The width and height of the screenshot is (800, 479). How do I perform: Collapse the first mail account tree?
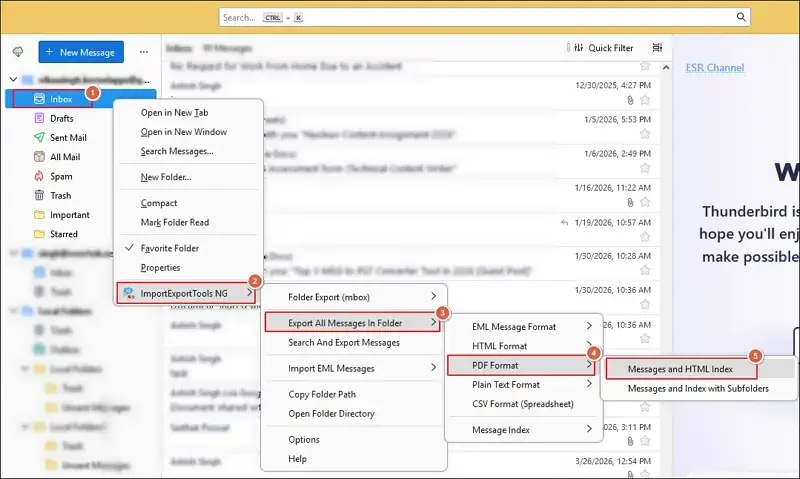pyautogui.click(x=14, y=80)
